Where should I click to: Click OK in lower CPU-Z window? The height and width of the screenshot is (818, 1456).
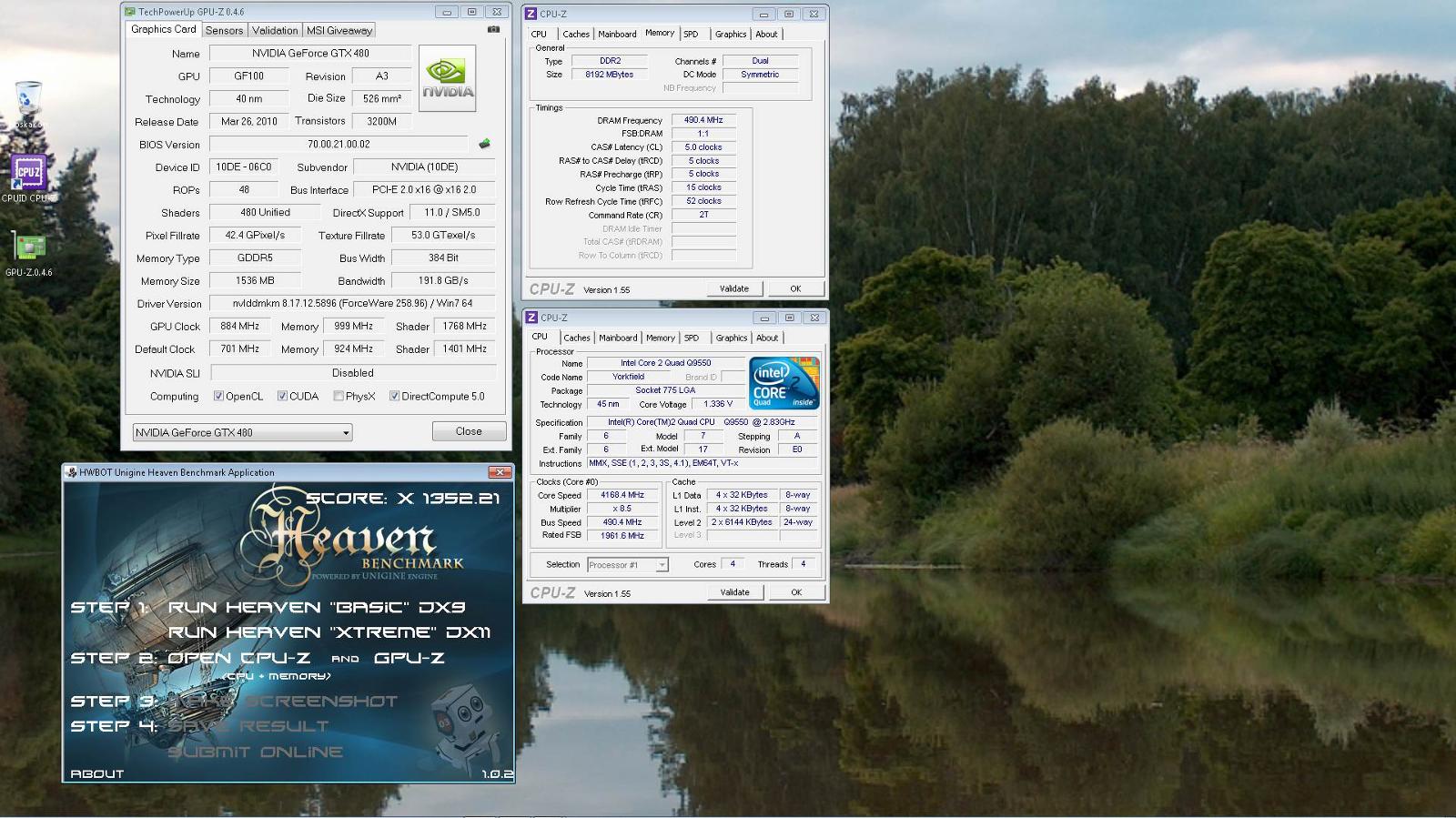tap(796, 592)
